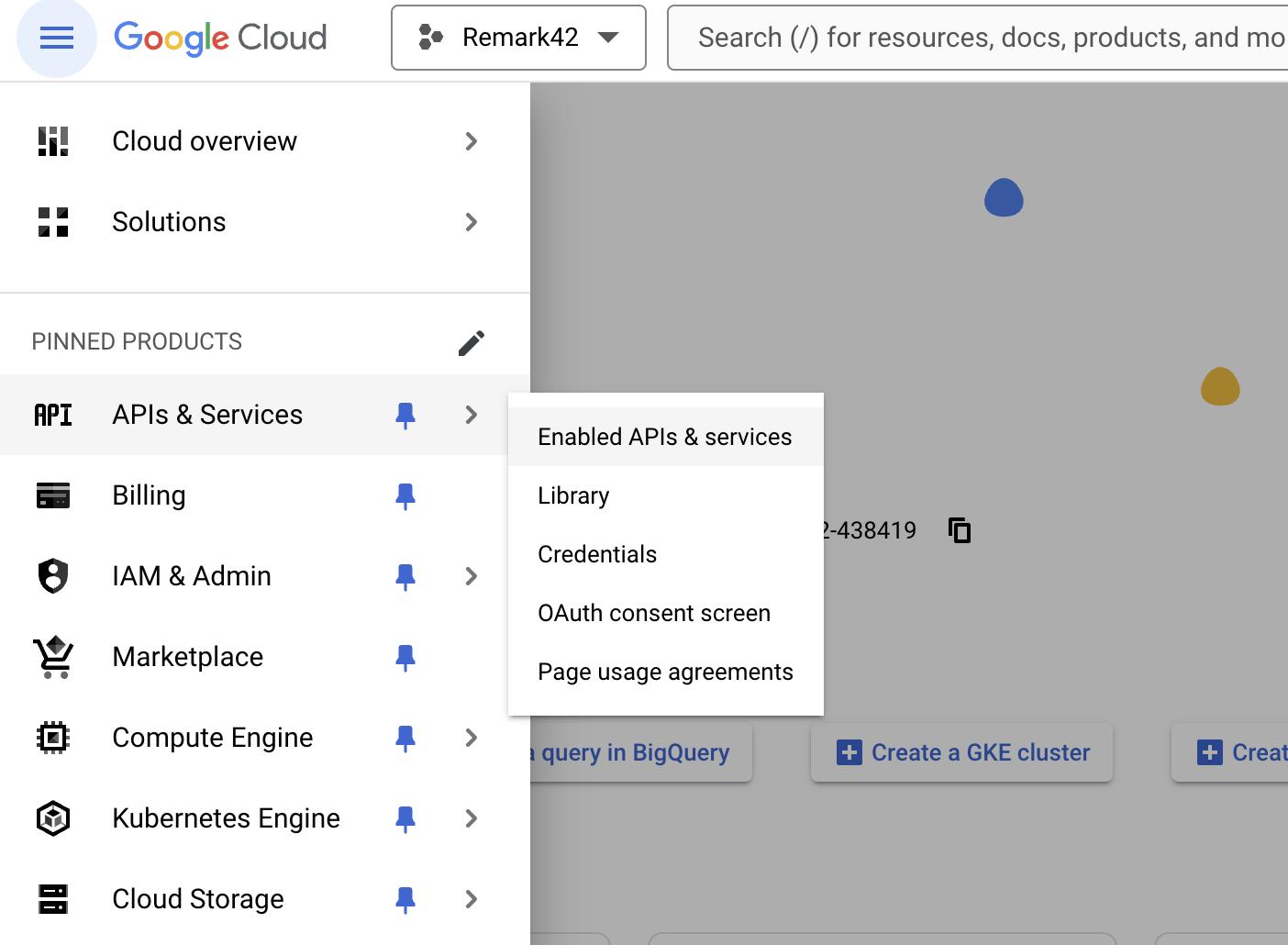Expand the IAM & Admin submenu

point(471,576)
